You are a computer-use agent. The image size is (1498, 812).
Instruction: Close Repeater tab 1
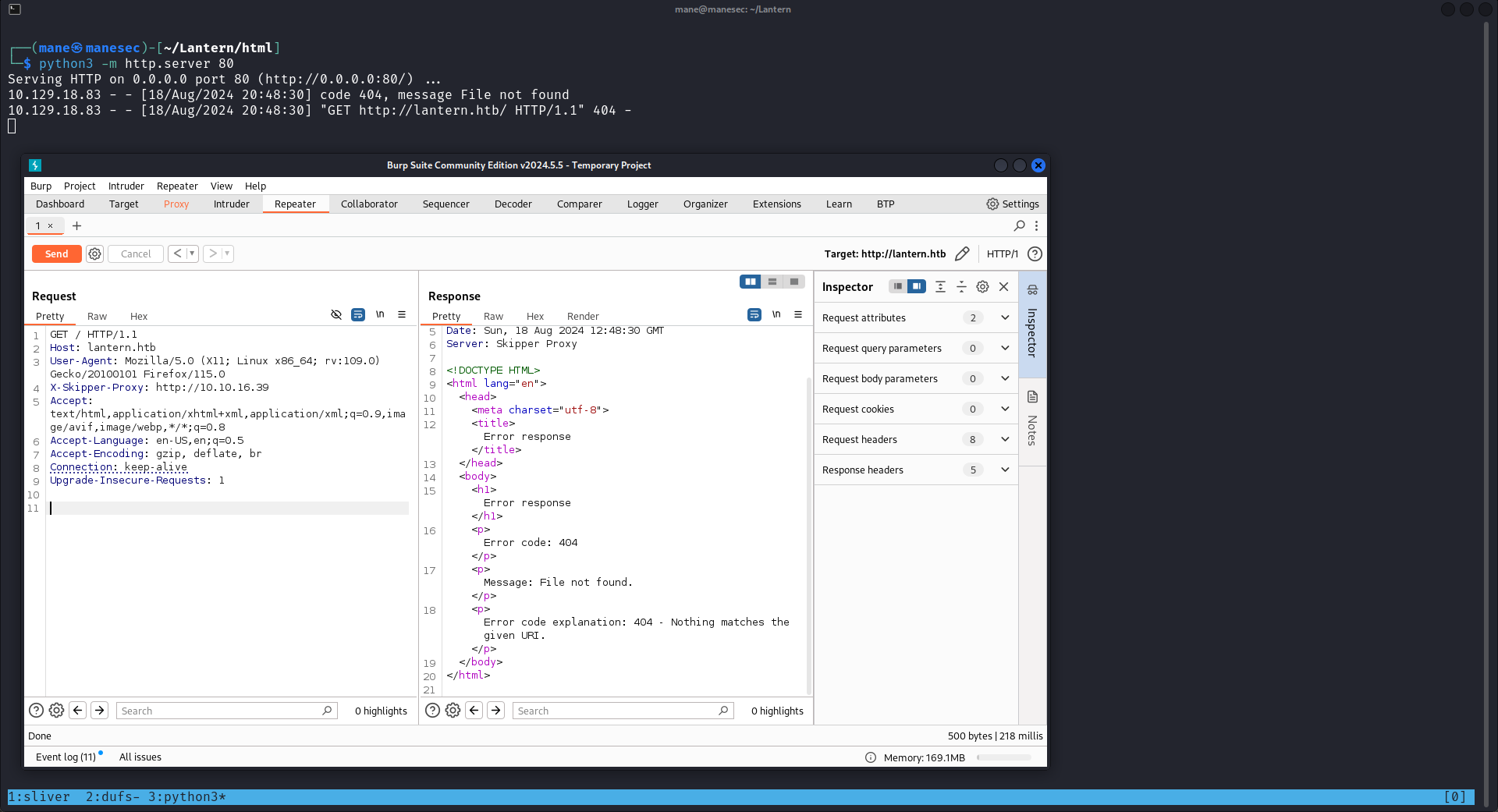[x=51, y=226]
